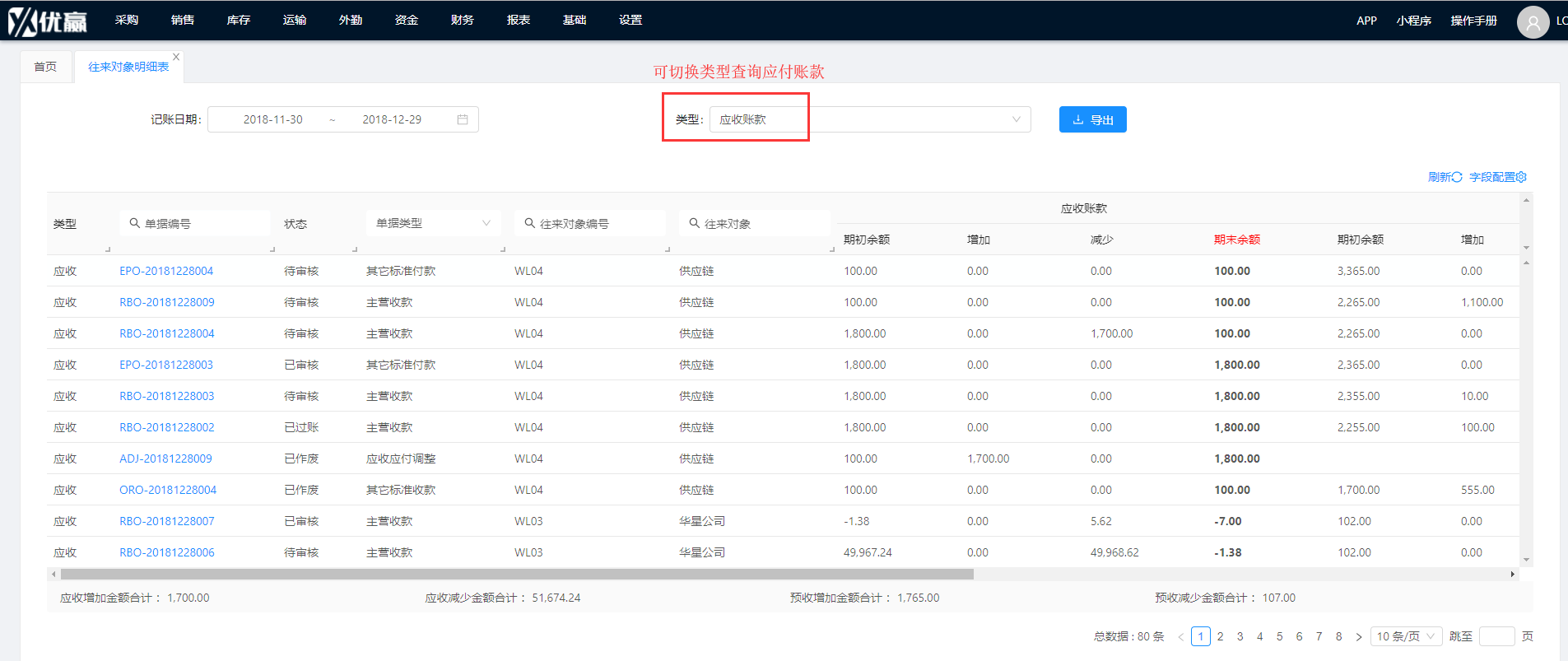
Task: Click 应收减少金额合计 51,674.24 total
Action: 503,598
